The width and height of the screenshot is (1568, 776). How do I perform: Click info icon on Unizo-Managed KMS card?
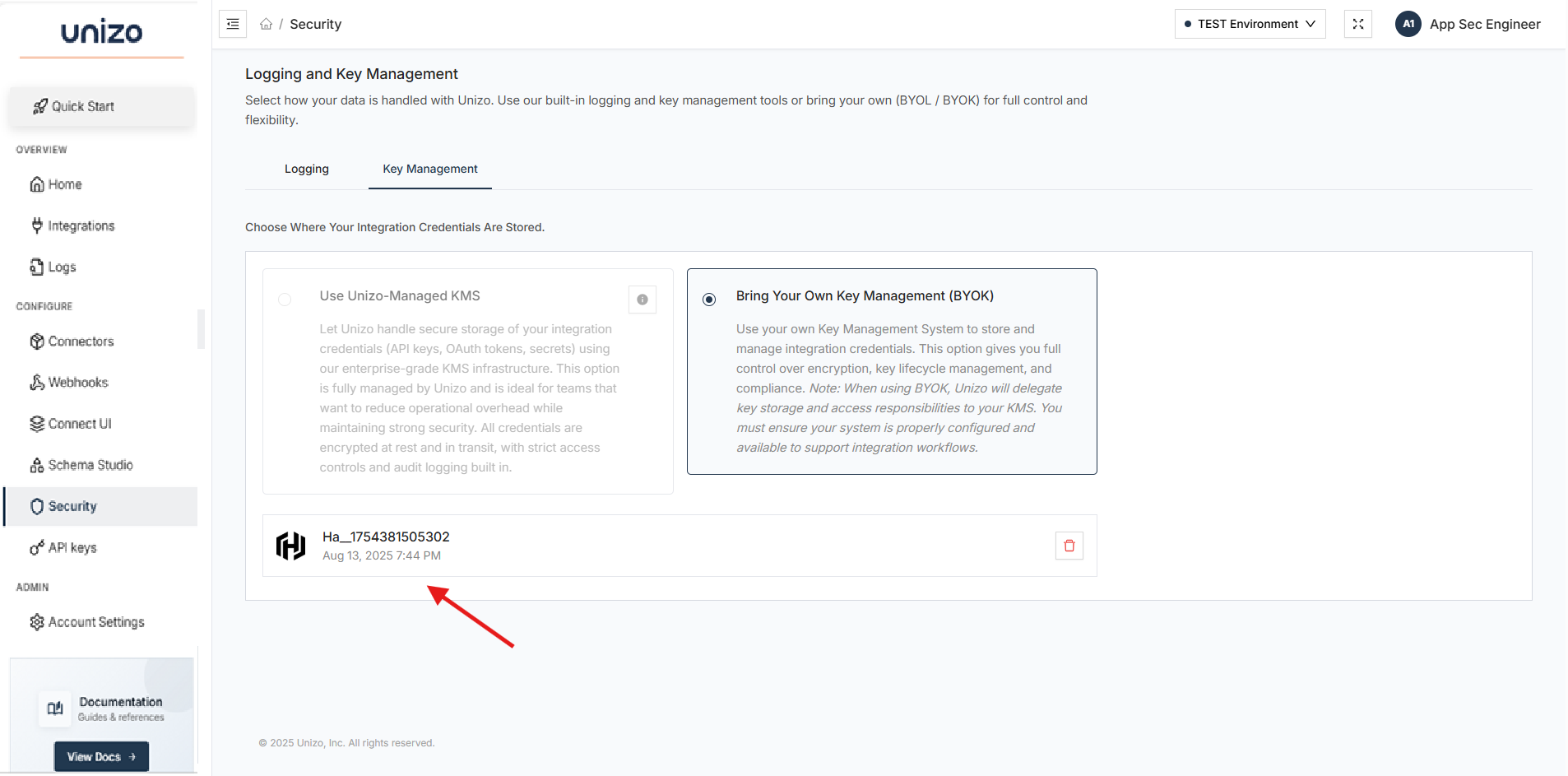643,300
